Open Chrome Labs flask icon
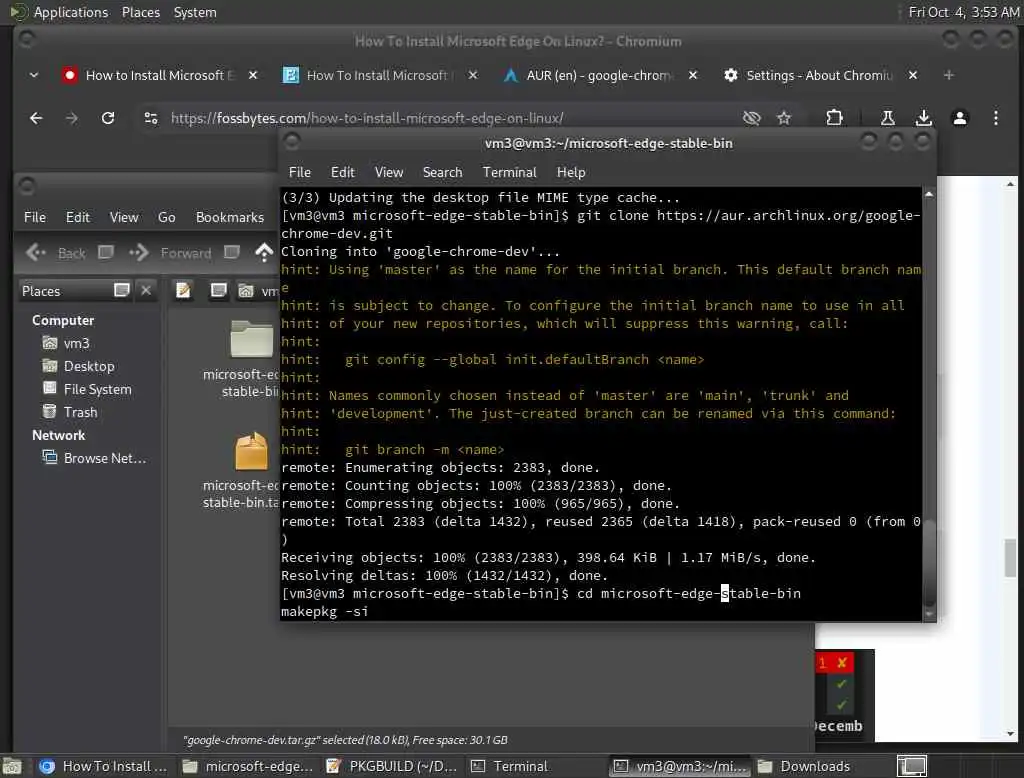Image resolution: width=1024 pixels, height=778 pixels. (888, 118)
